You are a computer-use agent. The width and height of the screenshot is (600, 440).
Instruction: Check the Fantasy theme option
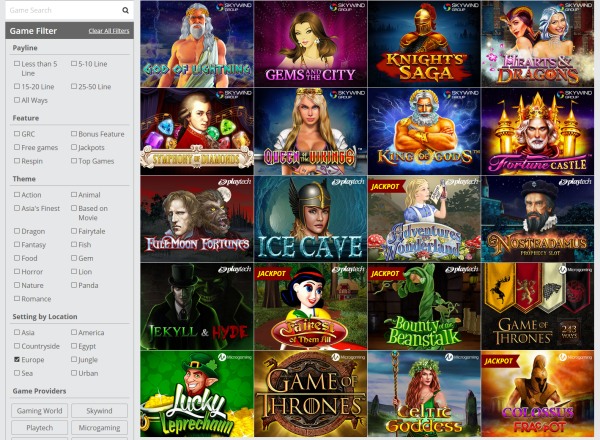click(x=17, y=244)
